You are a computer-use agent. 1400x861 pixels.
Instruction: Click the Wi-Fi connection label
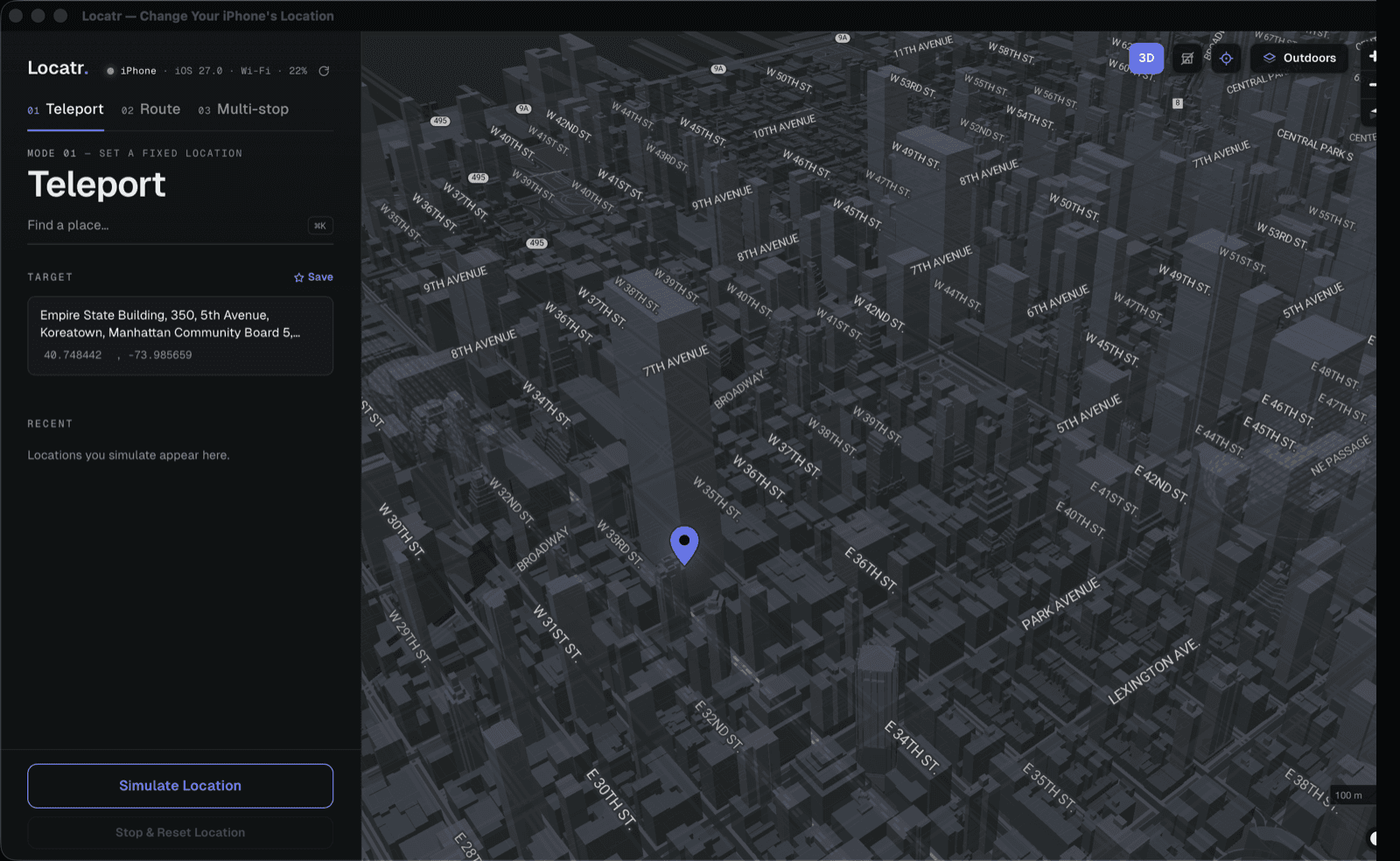pyautogui.click(x=255, y=71)
